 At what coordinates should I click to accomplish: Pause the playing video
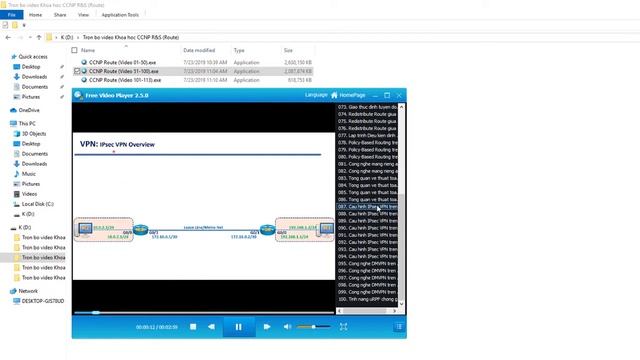pos(239,327)
